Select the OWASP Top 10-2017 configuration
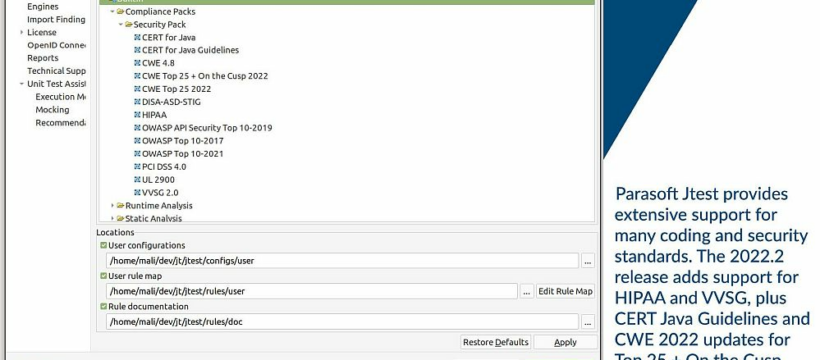Image resolution: width=820 pixels, height=360 pixels. click(x=183, y=141)
